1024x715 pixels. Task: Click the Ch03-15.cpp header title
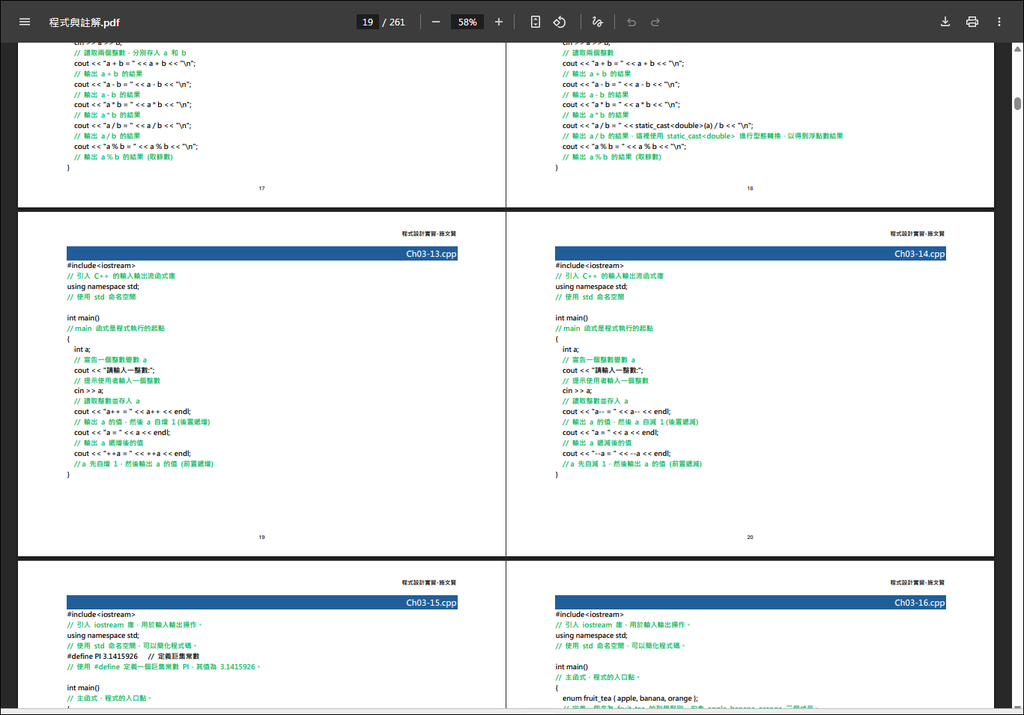point(431,602)
